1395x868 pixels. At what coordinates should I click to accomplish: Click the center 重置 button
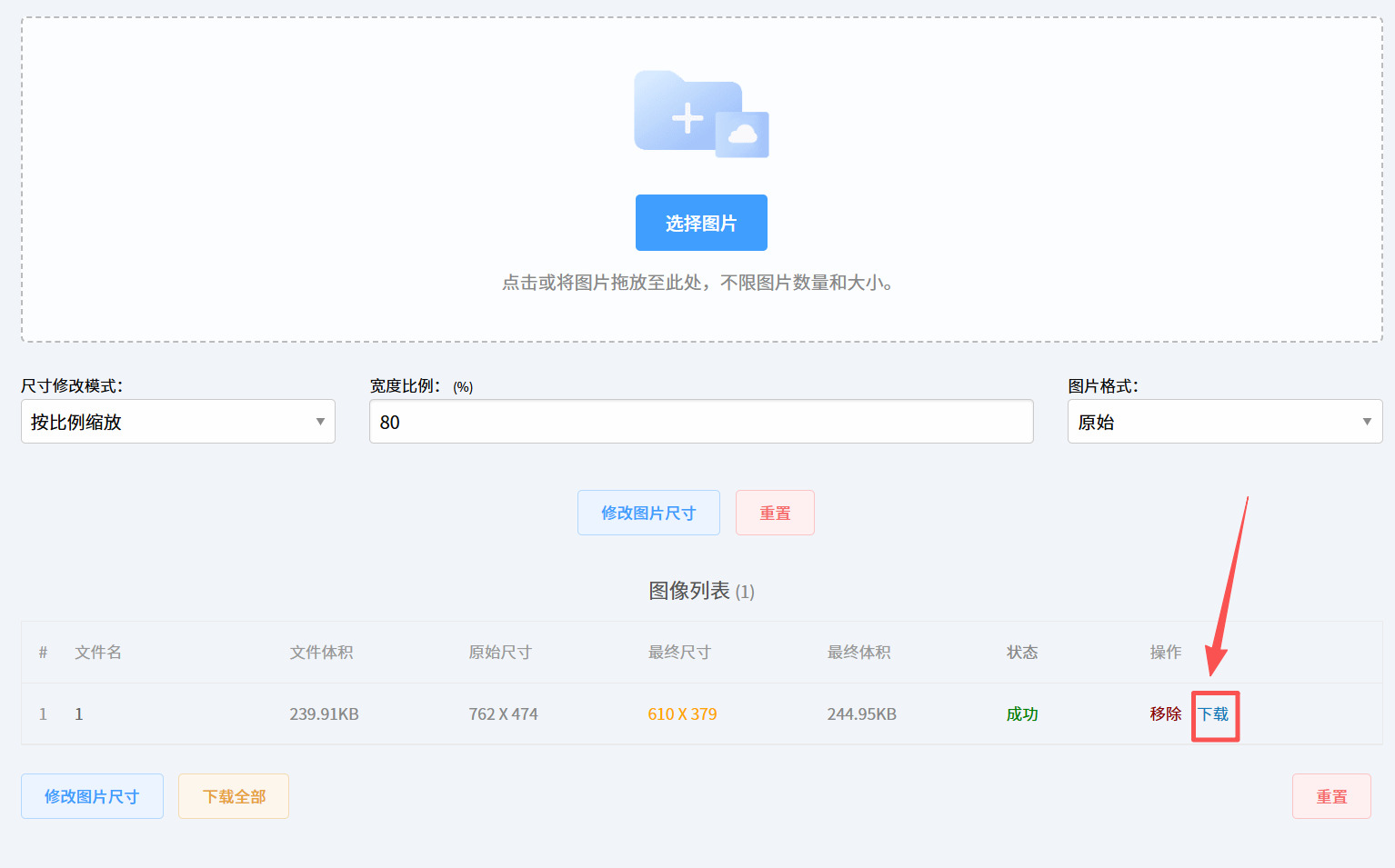(775, 513)
